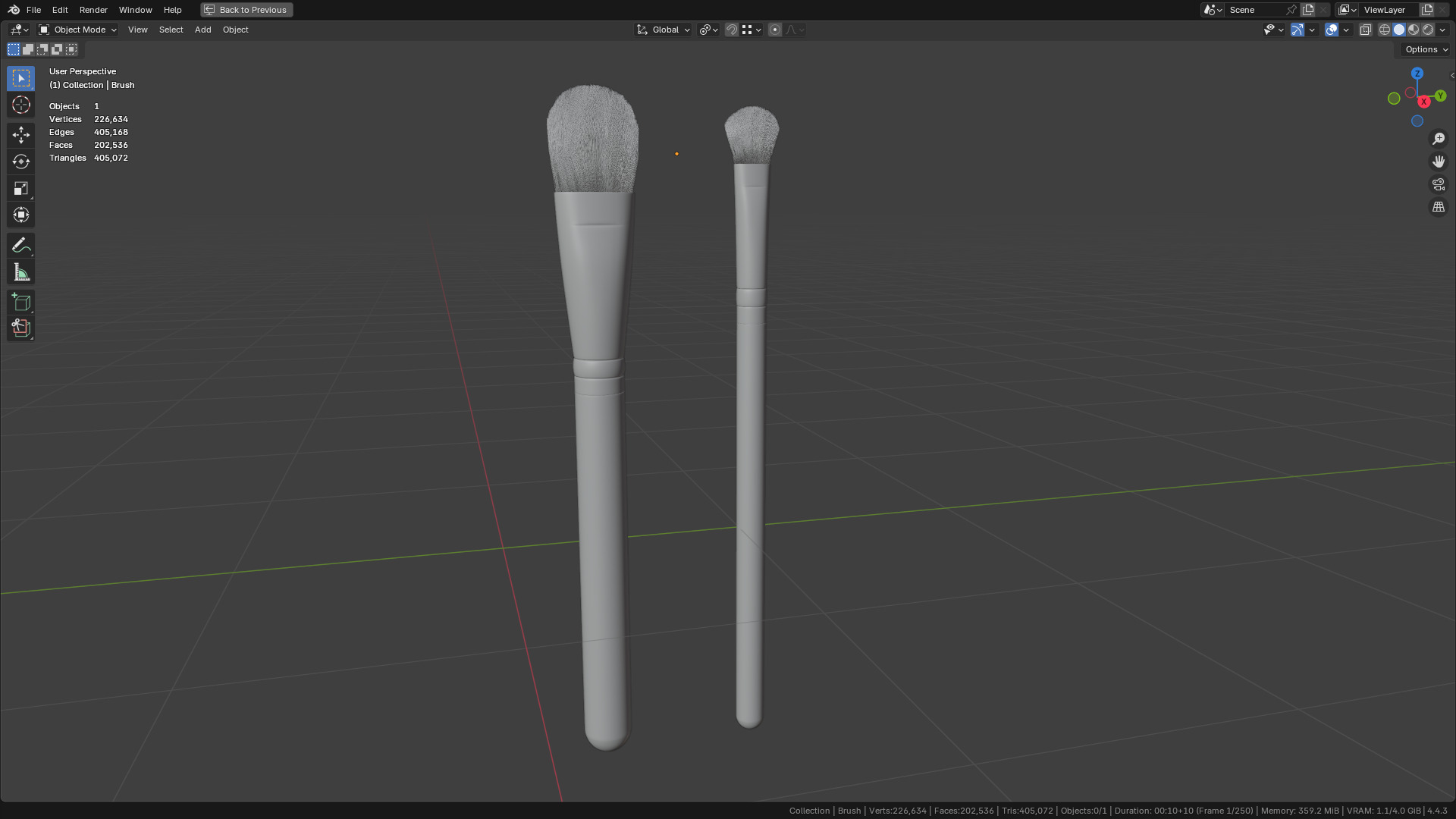
Task: Select the Move tool
Action: (x=20, y=135)
